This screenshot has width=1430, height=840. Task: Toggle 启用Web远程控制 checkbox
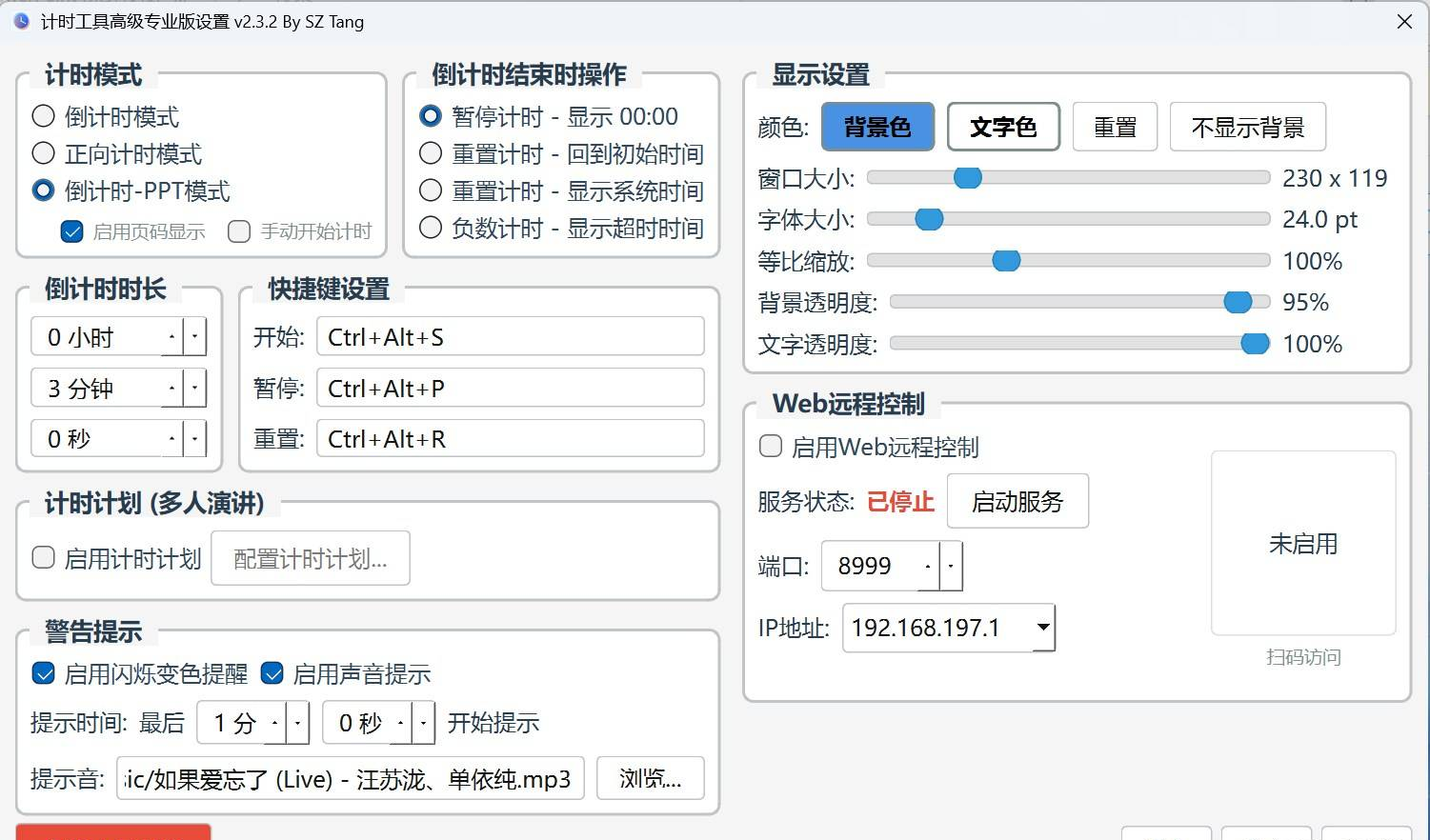771,447
